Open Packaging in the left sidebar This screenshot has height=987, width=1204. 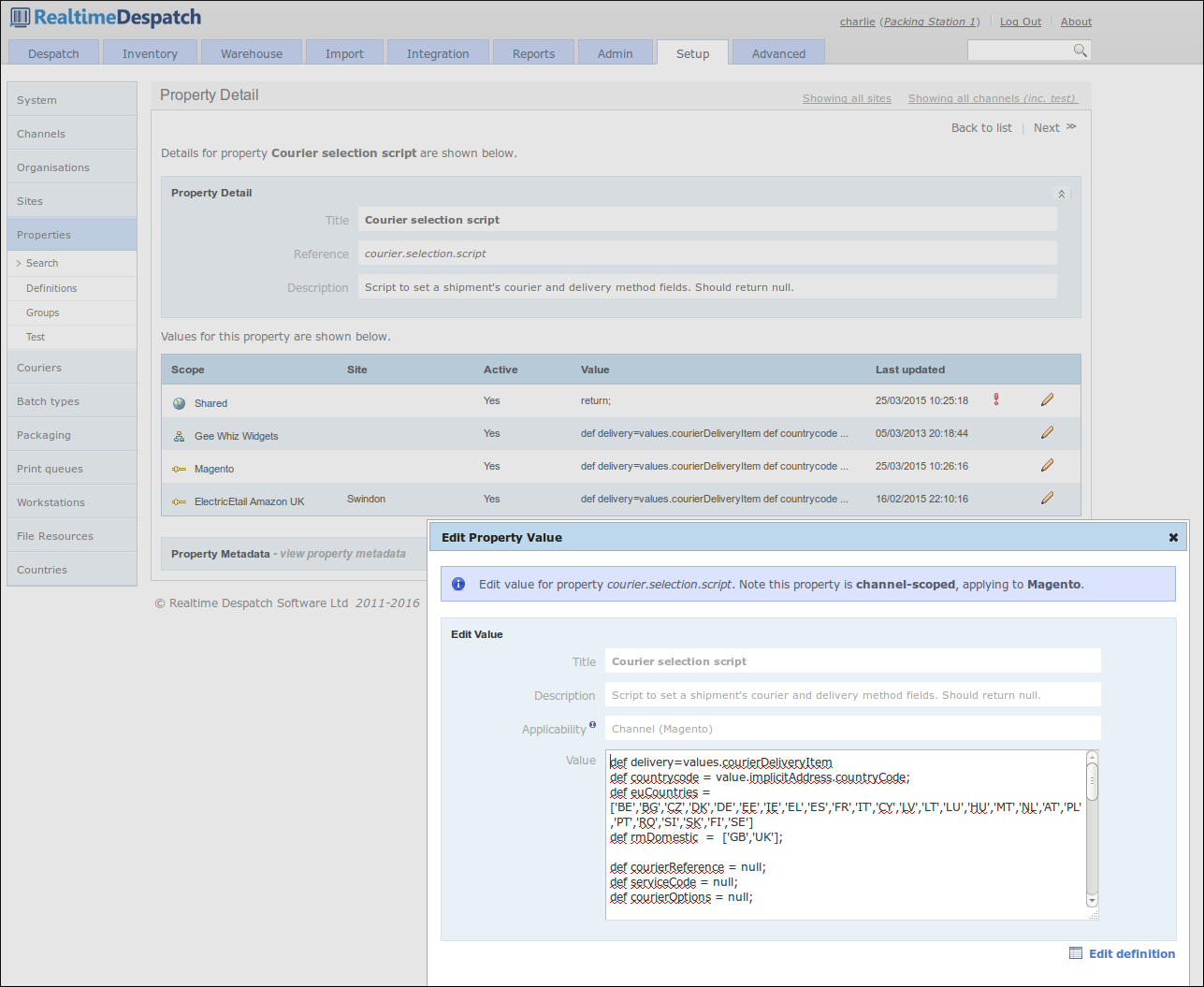(72, 435)
